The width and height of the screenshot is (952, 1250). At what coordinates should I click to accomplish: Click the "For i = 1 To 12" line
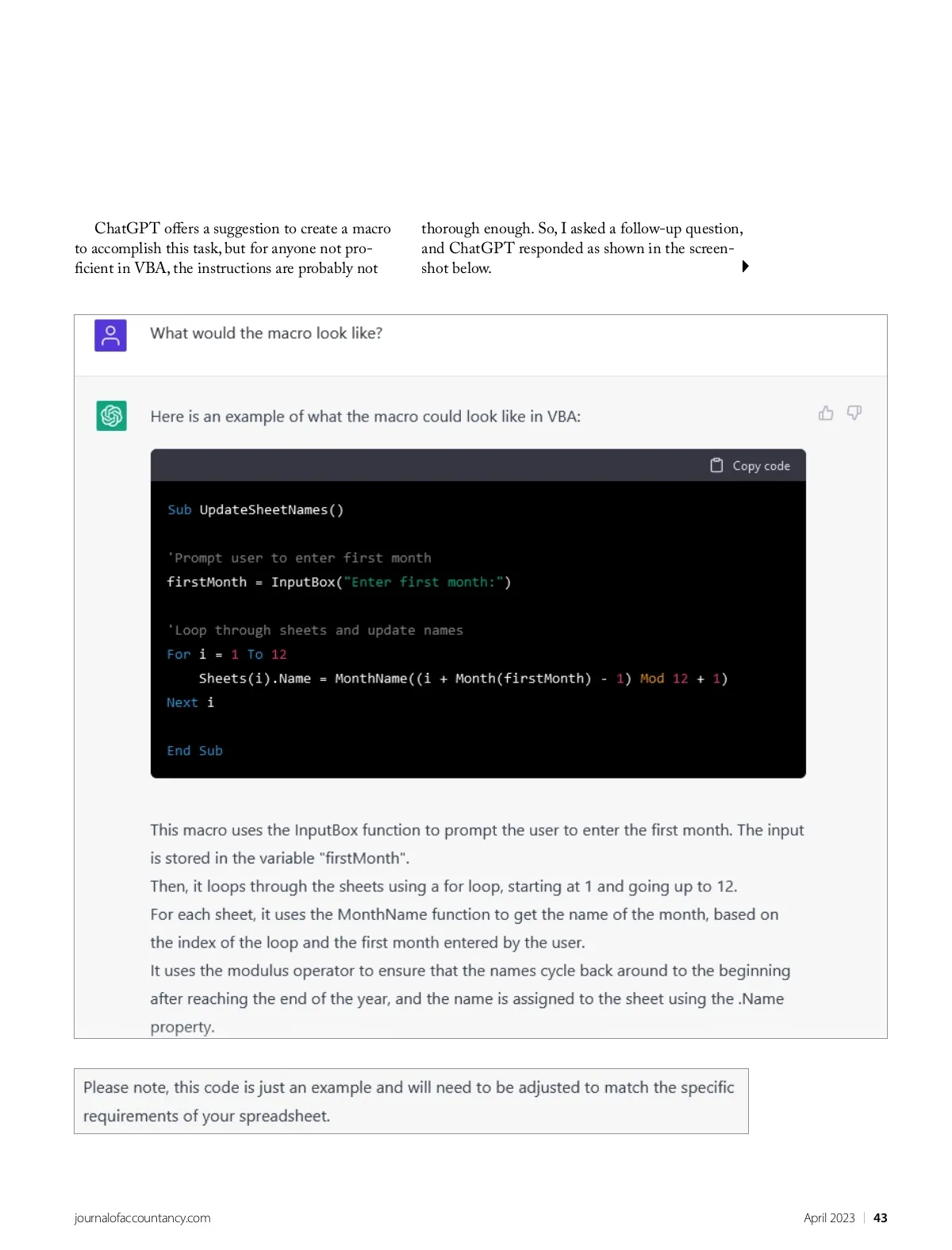pos(227,654)
